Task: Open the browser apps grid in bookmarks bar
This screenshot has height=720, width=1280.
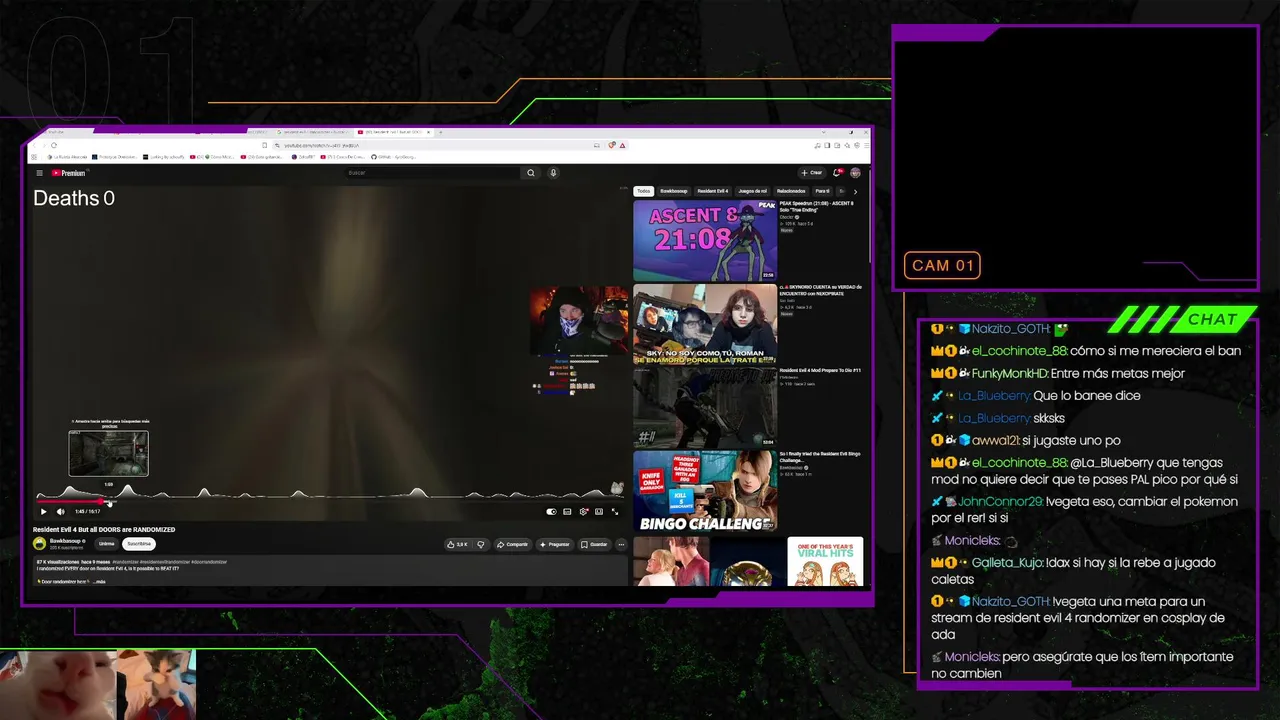Action: pyautogui.click(x=35, y=157)
